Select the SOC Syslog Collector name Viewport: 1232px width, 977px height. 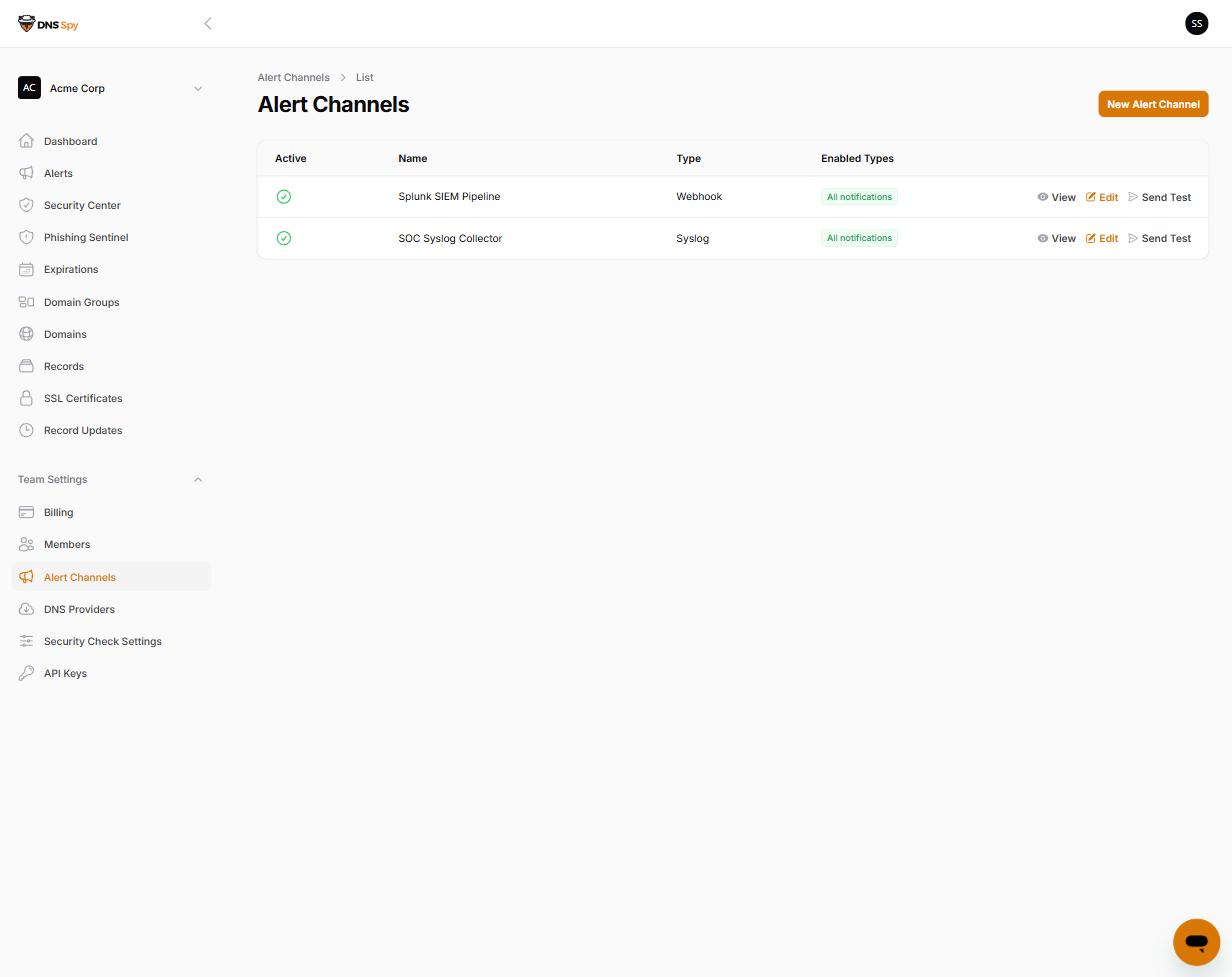tap(450, 238)
